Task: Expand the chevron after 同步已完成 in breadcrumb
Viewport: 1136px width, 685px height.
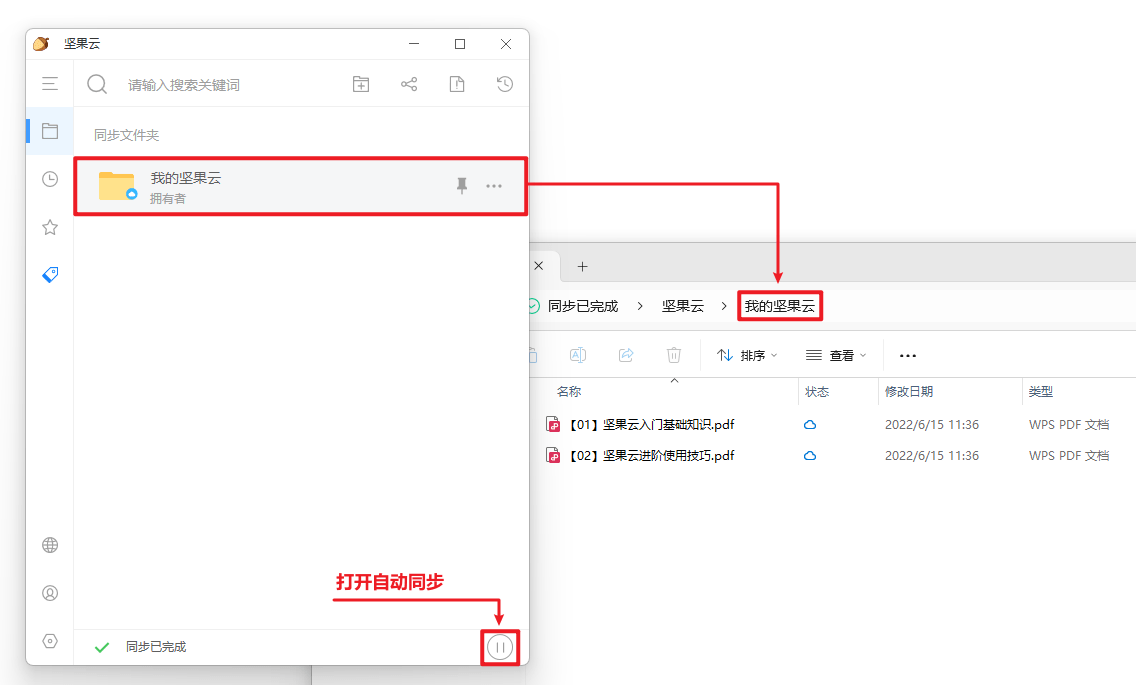Action: (640, 306)
